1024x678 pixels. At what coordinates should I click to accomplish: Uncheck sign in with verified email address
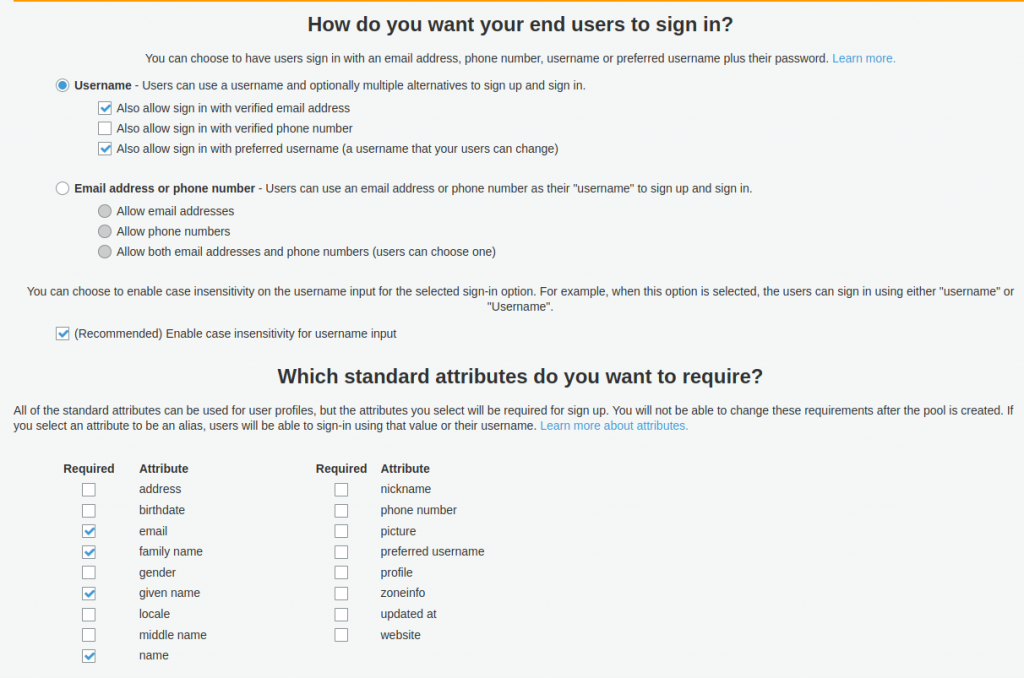click(105, 107)
